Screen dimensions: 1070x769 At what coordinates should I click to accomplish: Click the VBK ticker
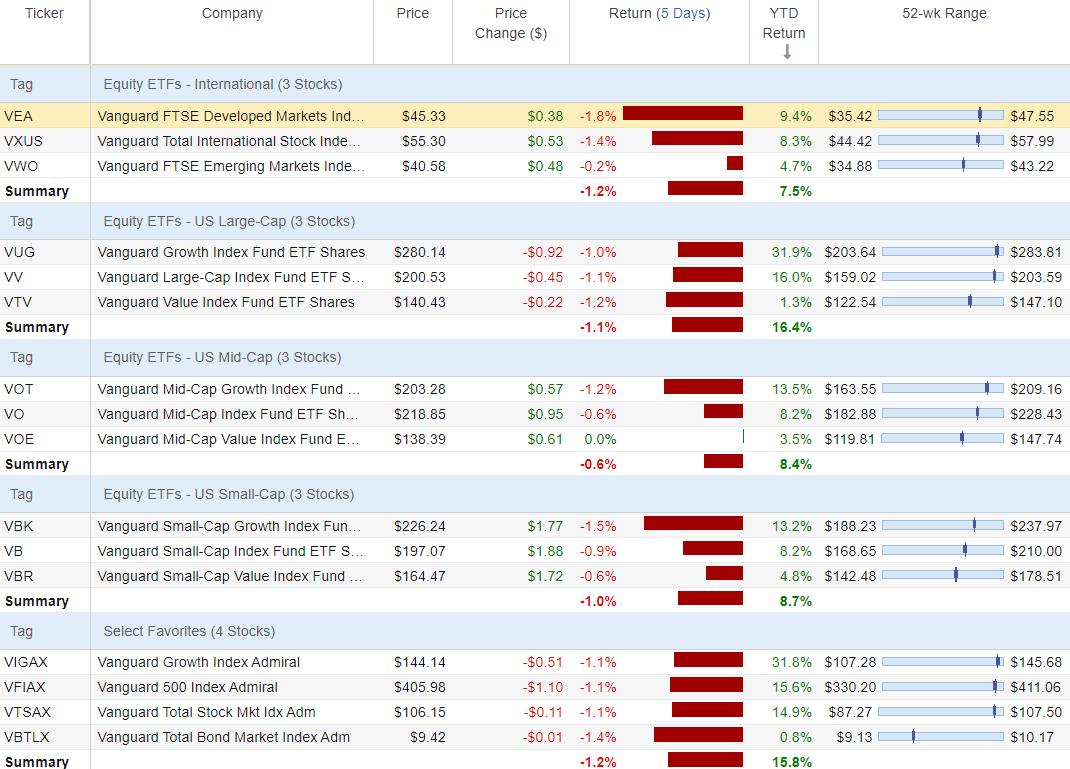[x=18, y=526]
